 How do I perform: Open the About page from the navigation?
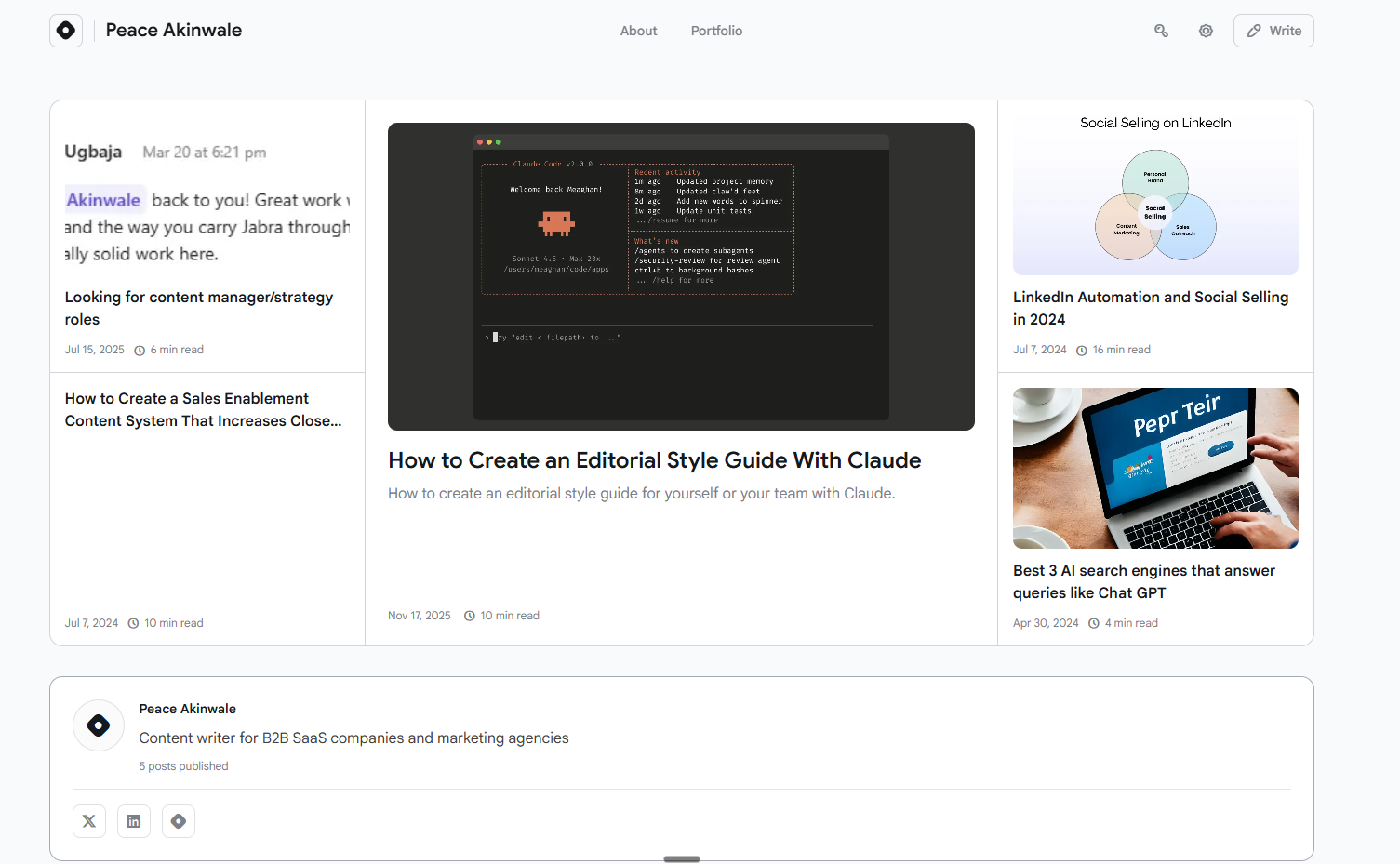638,30
